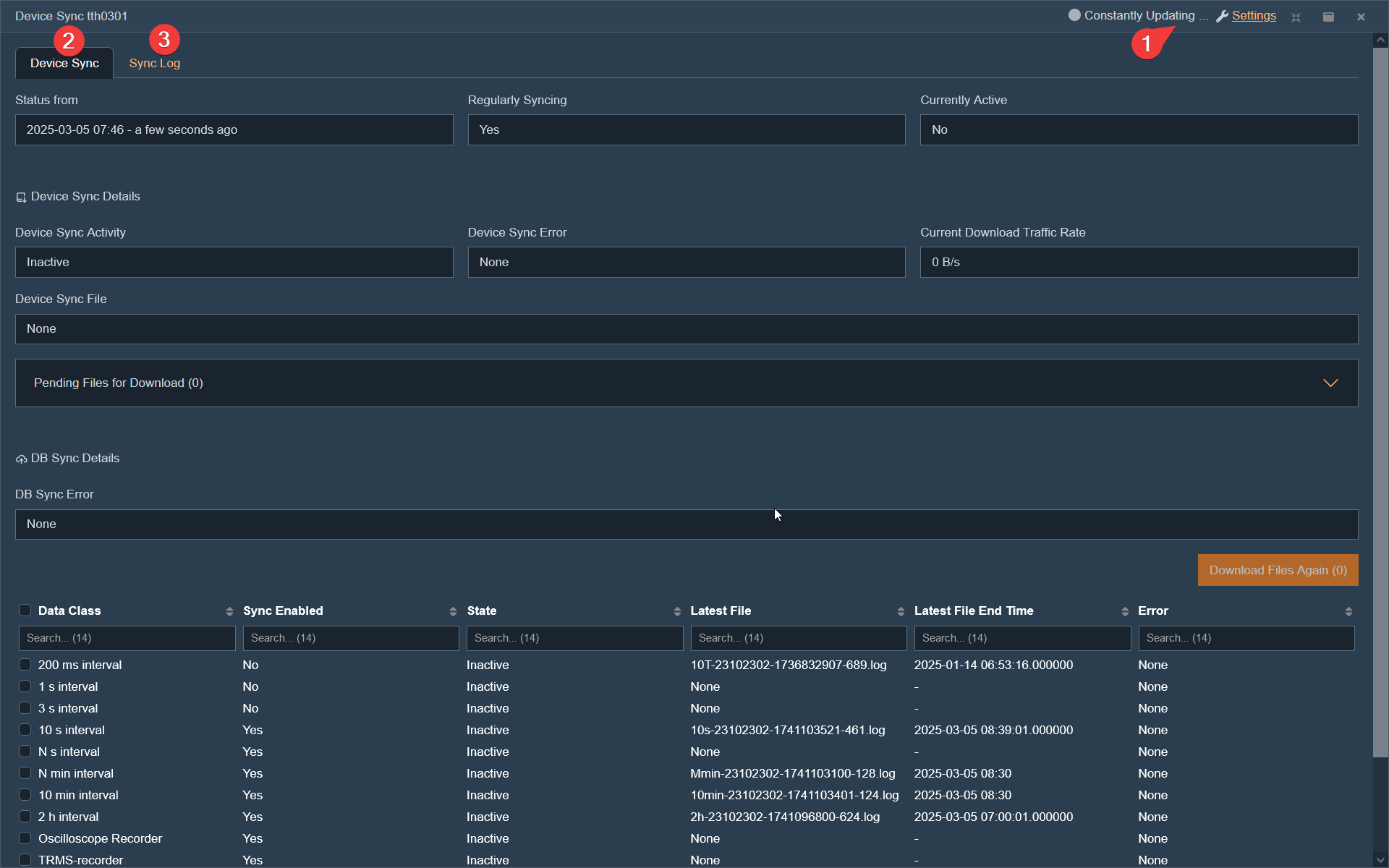Select the 200 ms interval row checkbox
Viewport: 1389px width, 868px height.
(x=25, y=664)
